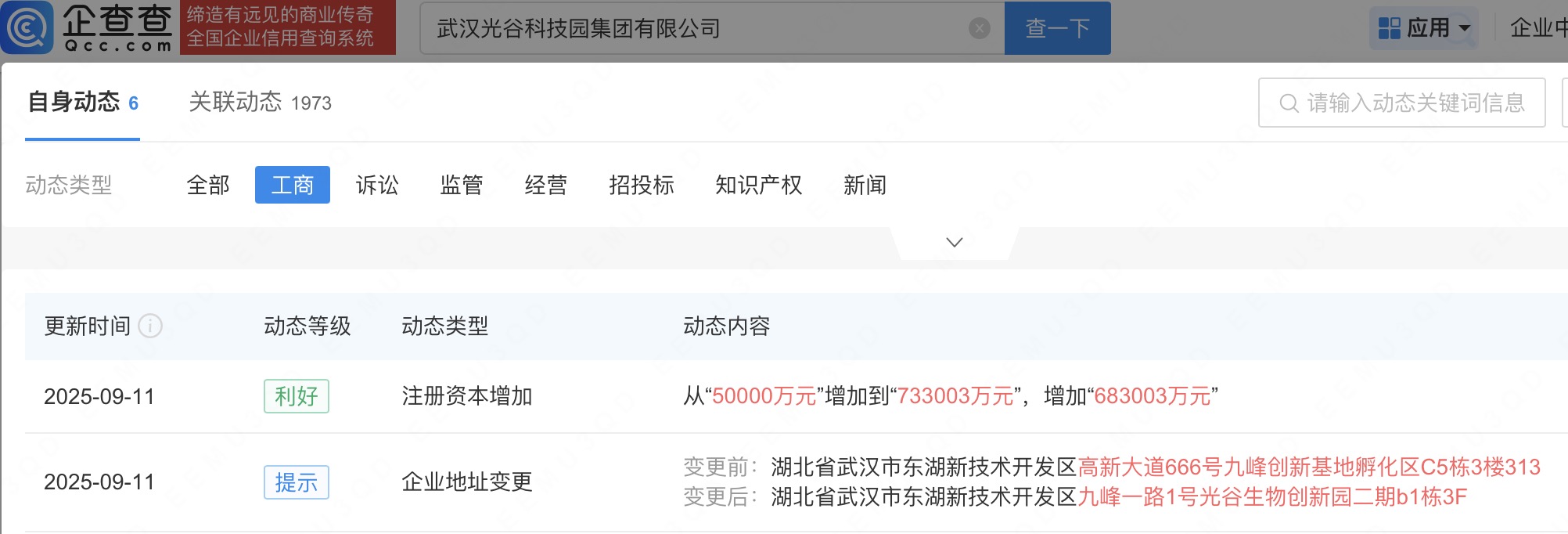Select the 诉讼 filter
The width and height of the screenshot is (1568, 534).
[377, 185]
